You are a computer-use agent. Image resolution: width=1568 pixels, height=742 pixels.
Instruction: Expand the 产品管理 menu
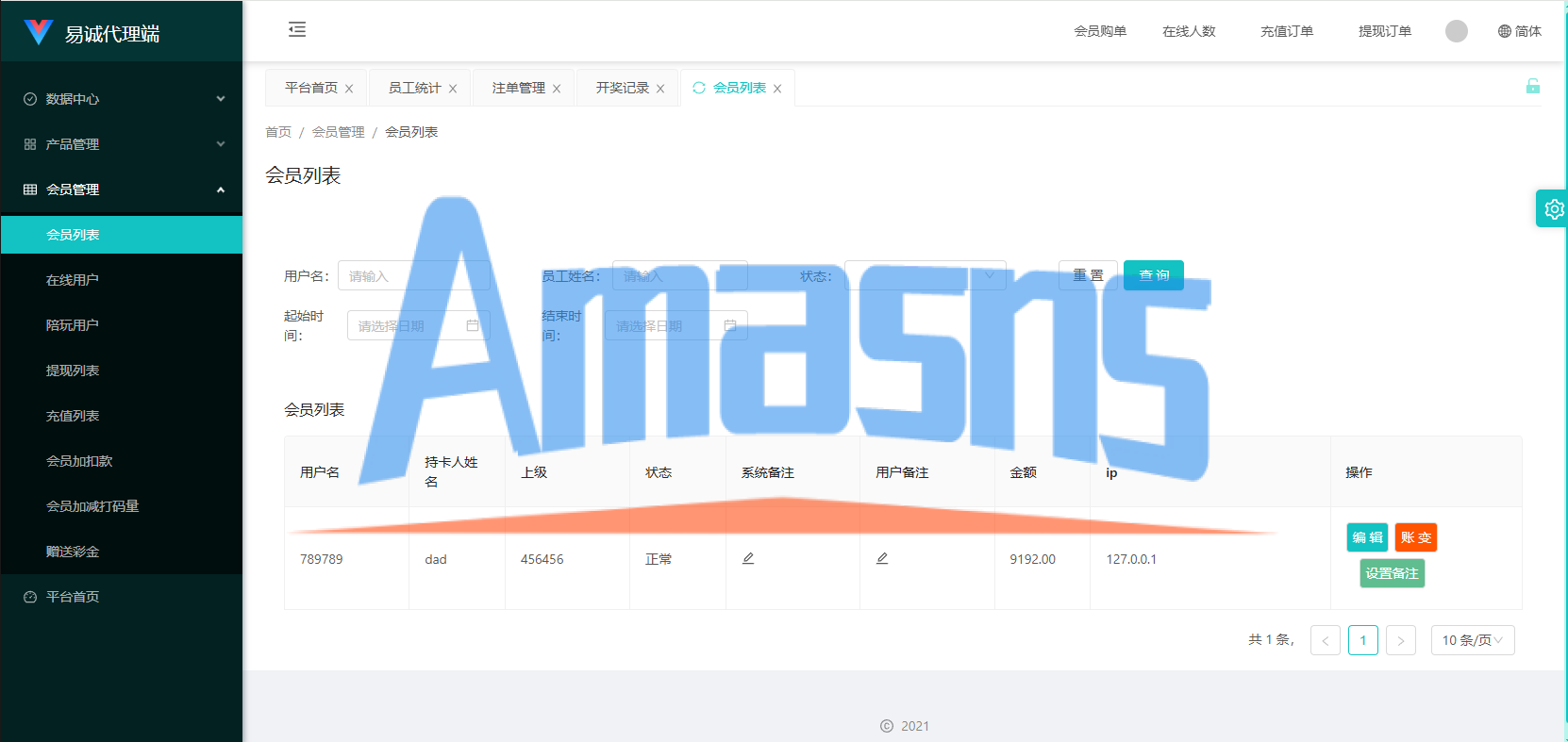(x=122, y=144)
